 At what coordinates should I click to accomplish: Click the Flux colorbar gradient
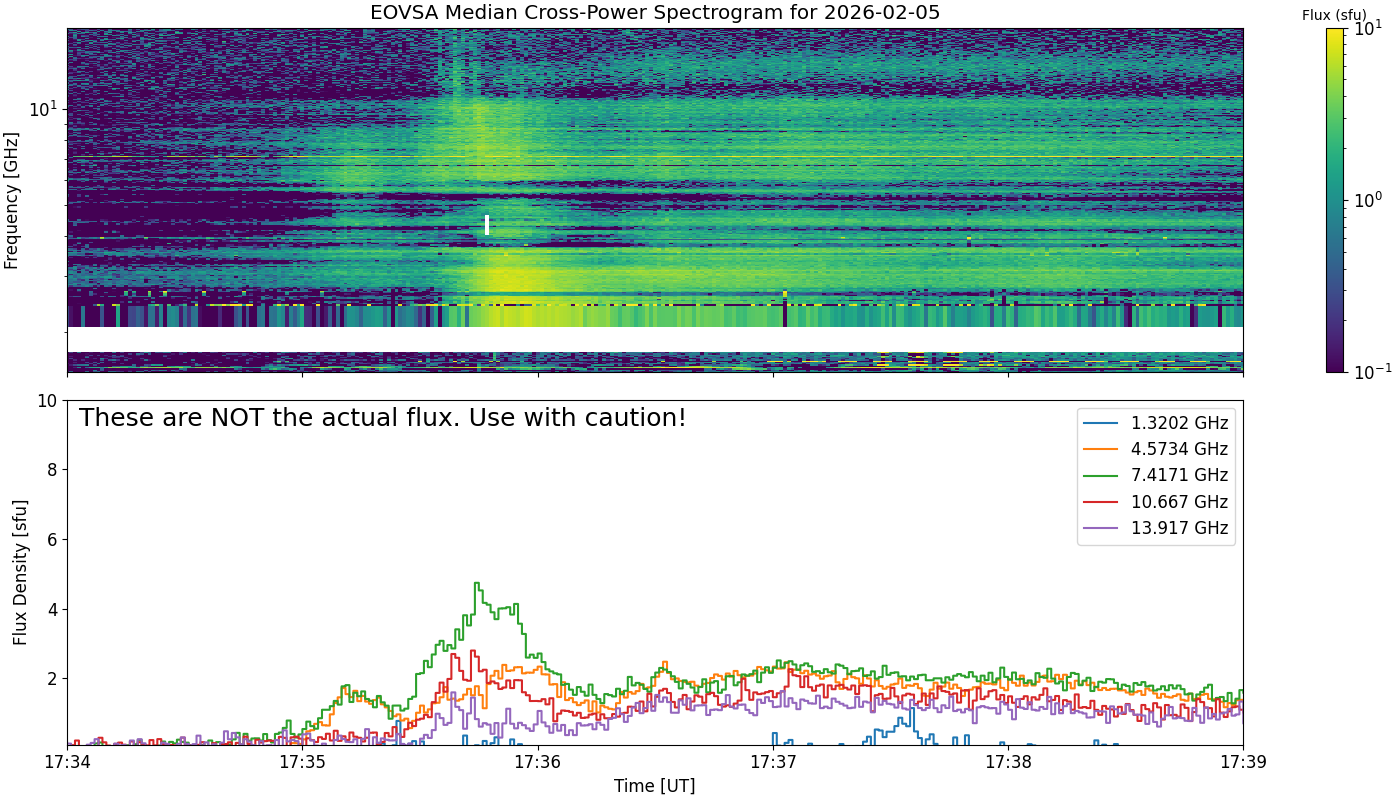click(1334, 200)
